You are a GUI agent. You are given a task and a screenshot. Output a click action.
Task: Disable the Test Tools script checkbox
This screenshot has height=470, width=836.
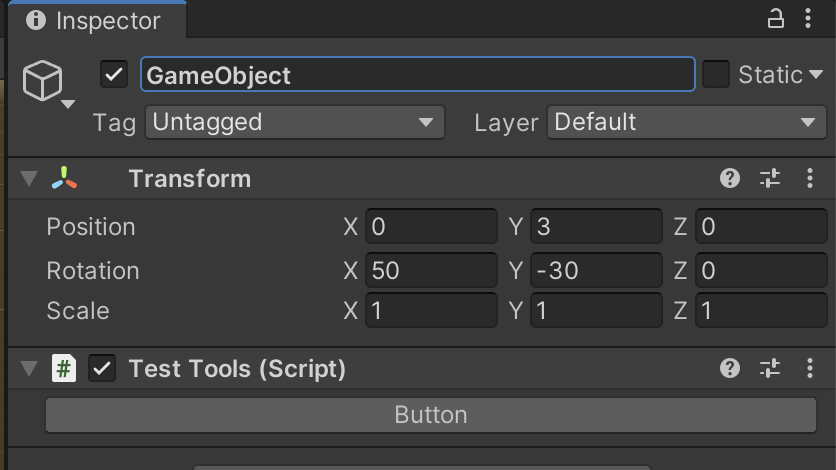tap(102, 368)
